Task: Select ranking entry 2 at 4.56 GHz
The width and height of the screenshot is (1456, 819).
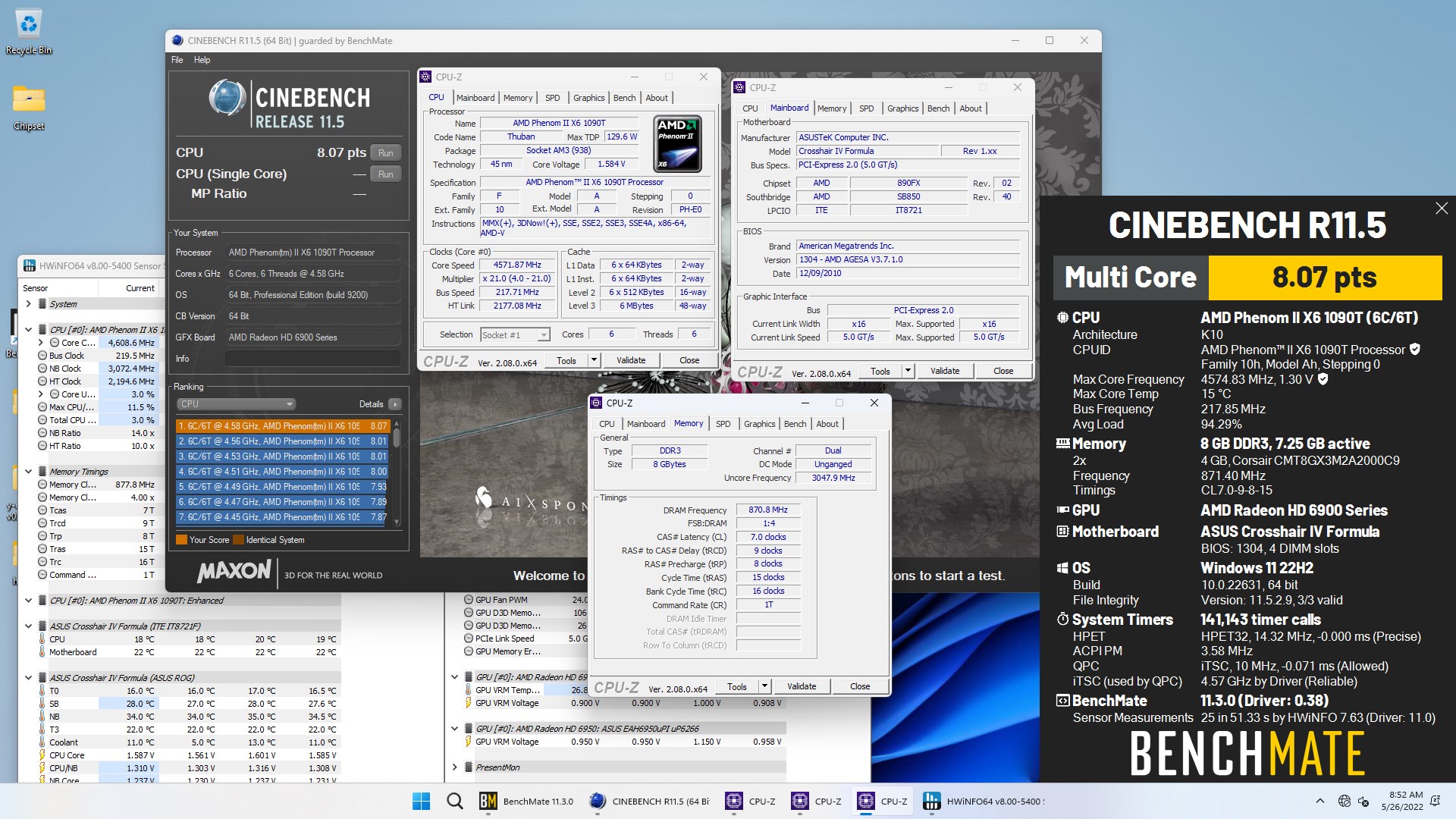Action: (282, 441)
